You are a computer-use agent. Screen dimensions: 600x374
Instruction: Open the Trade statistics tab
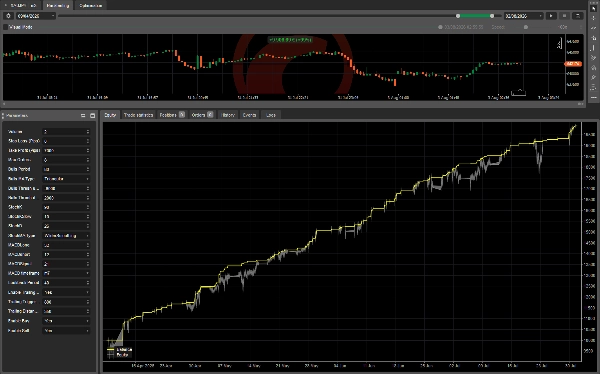(x=139, y=115)
